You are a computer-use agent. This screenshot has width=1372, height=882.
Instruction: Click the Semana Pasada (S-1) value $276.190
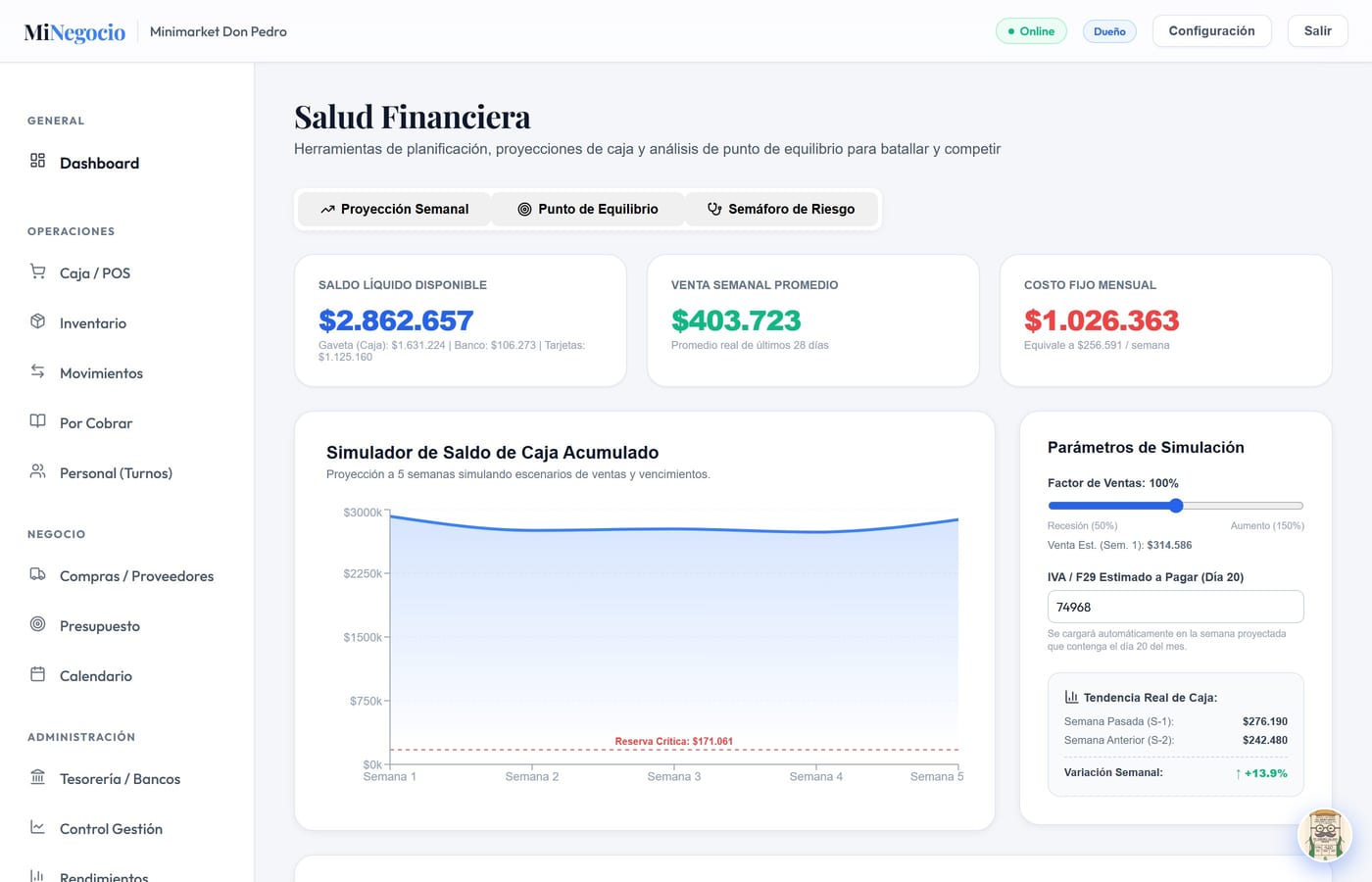point(1265,721)
